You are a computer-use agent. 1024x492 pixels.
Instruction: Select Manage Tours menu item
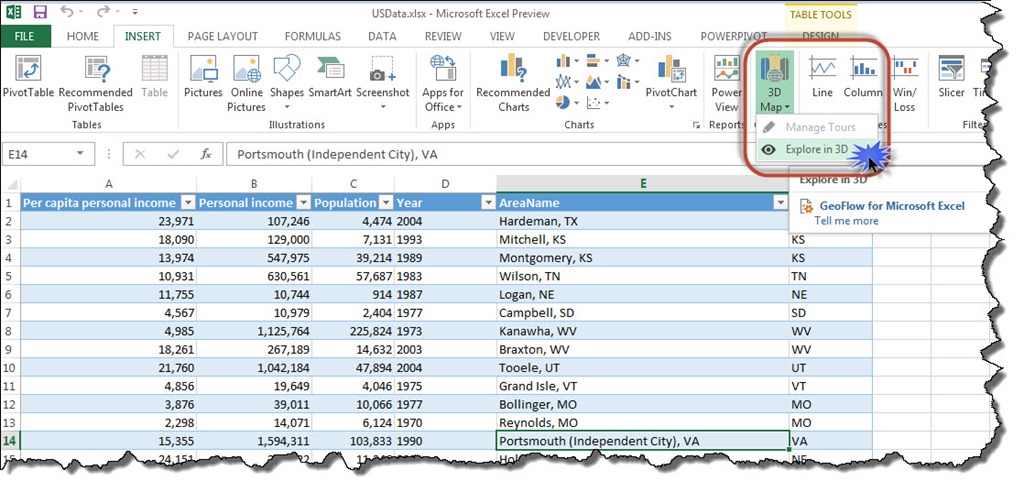point(816,127)
